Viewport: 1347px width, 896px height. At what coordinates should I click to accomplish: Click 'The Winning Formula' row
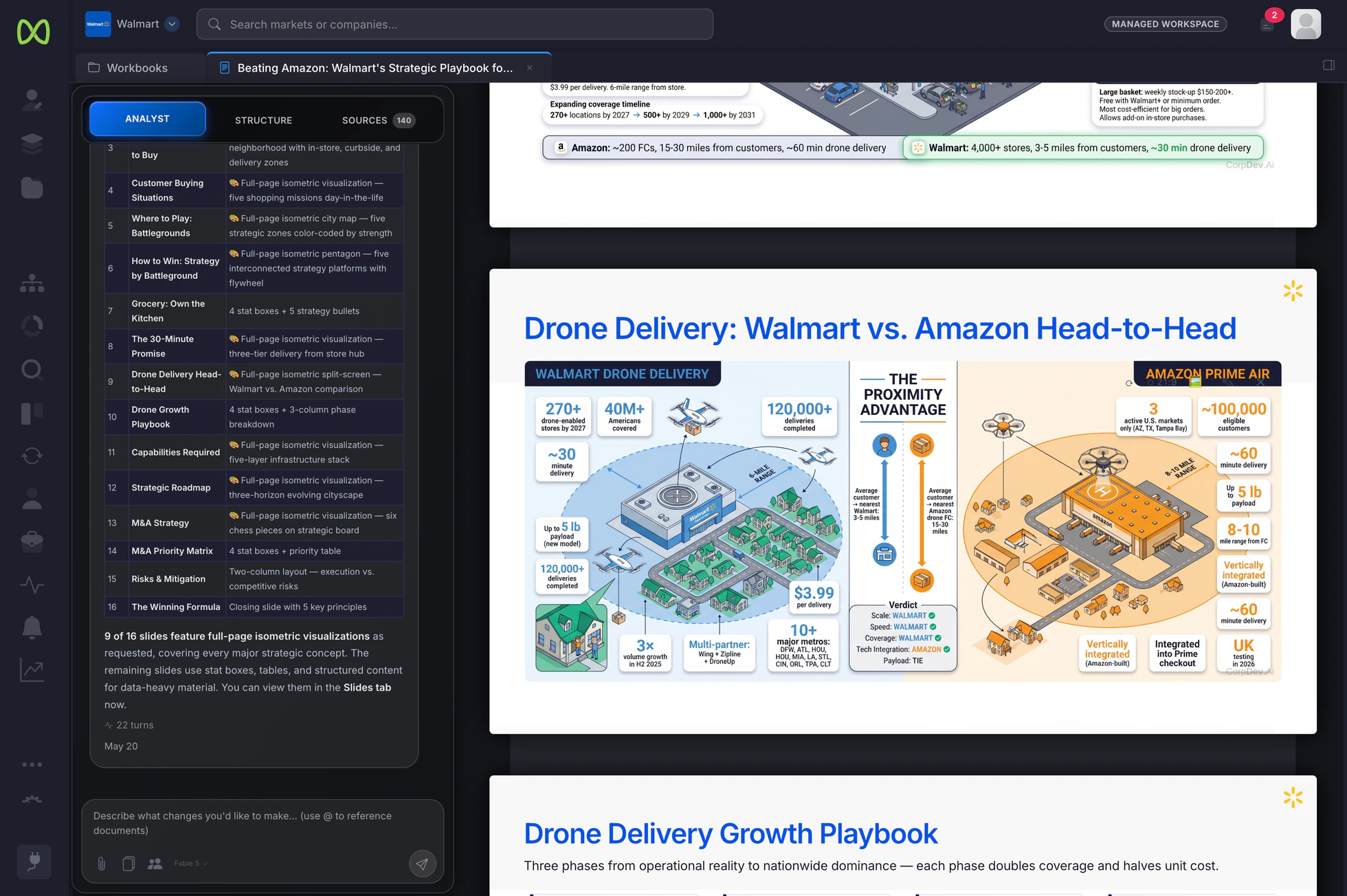254,607
